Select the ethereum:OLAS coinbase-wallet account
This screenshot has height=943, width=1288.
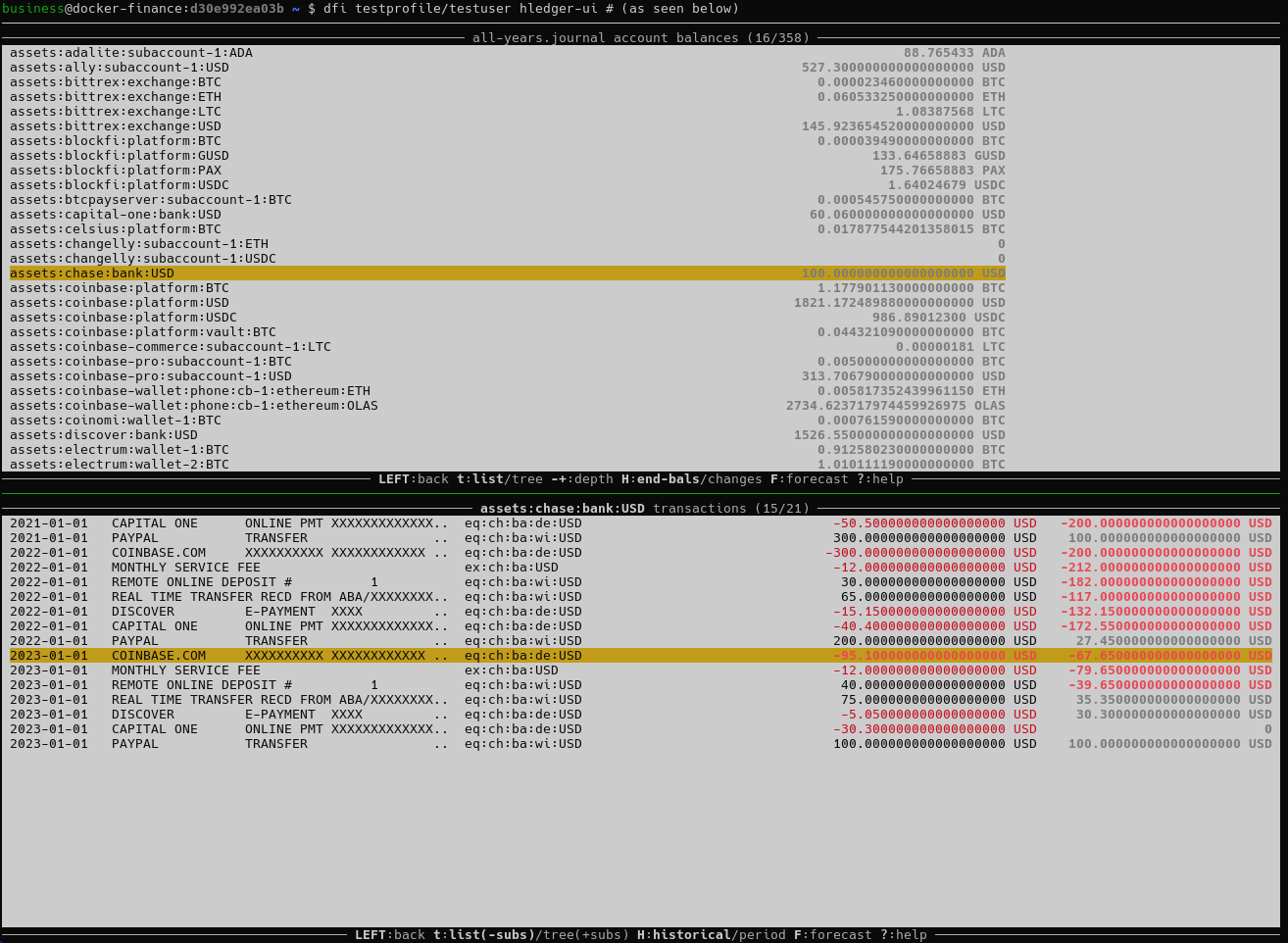coord(194,406)
